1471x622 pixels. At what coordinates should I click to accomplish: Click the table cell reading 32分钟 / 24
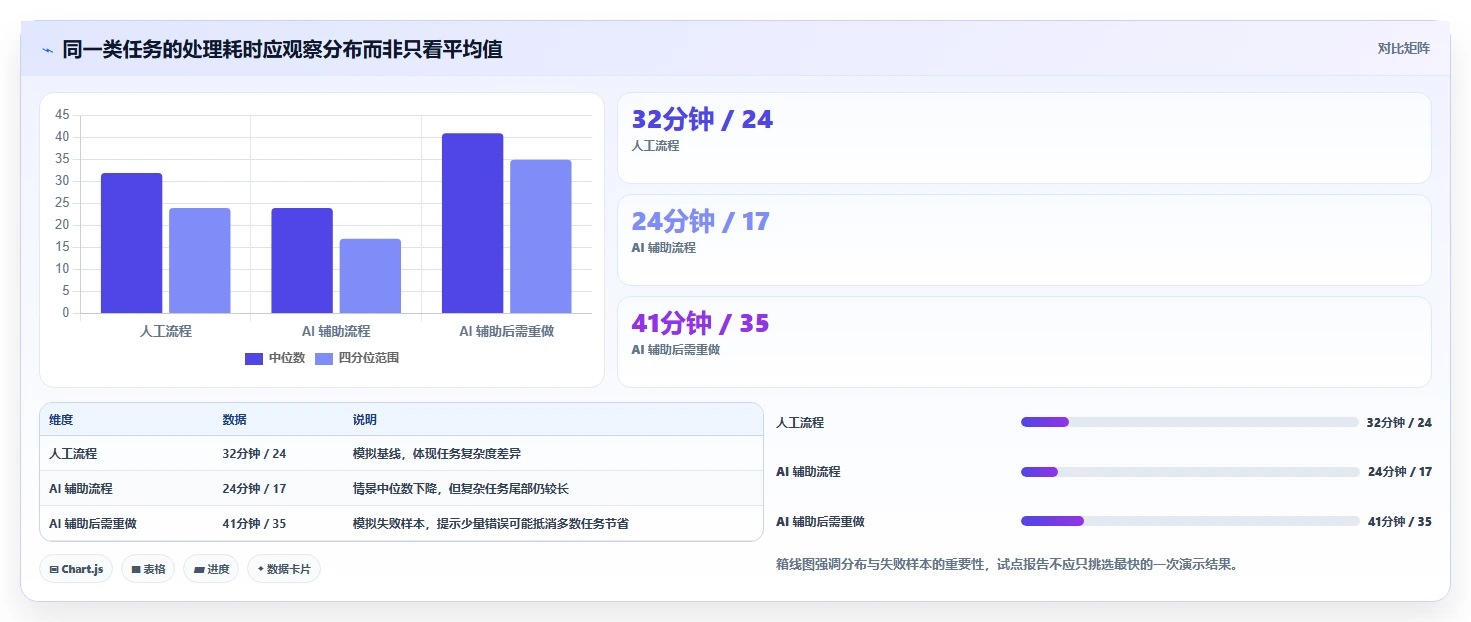pyautogui.click(x=254, y=454)
